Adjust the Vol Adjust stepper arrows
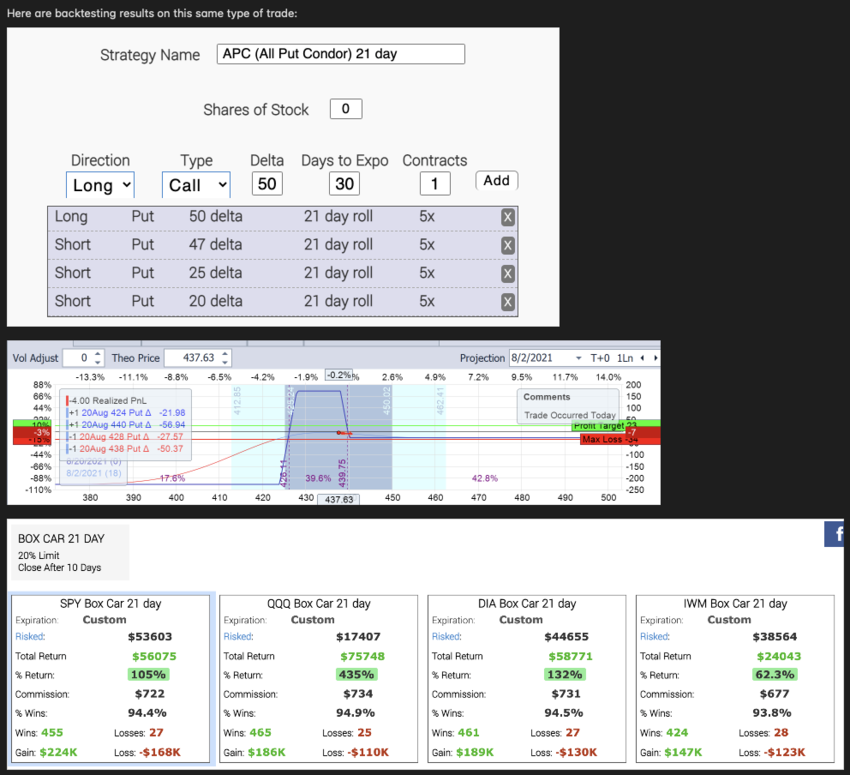This screenshot has width=850, height=775. point(98,358)
